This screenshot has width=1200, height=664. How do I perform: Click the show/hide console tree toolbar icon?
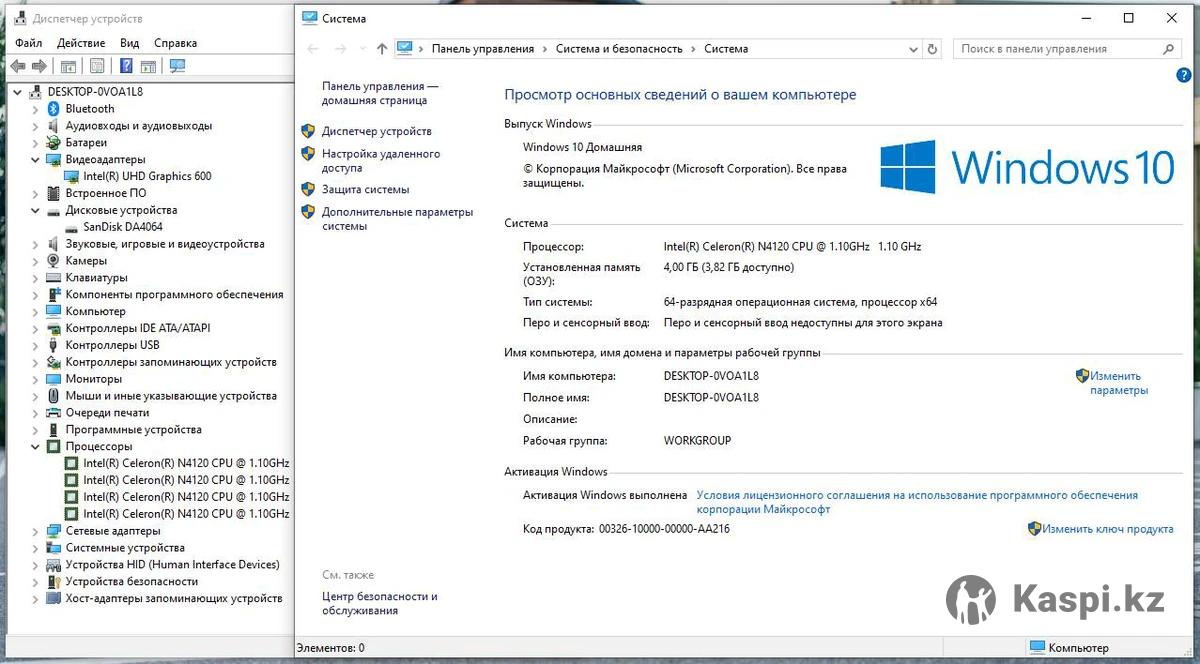pos(68,66)
